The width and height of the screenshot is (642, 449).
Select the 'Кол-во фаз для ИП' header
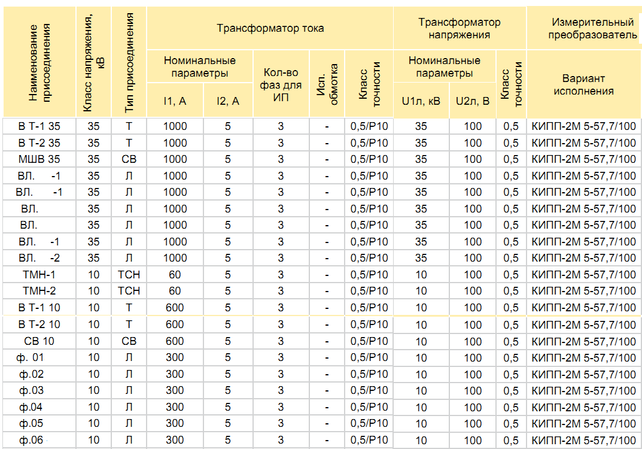(x=281, y=84)
